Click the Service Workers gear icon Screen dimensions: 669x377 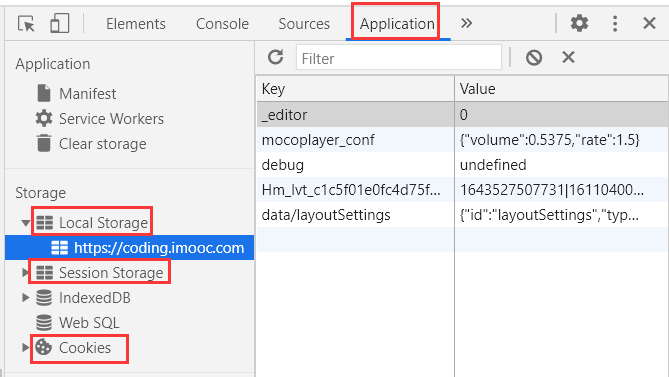coord(44,118)
